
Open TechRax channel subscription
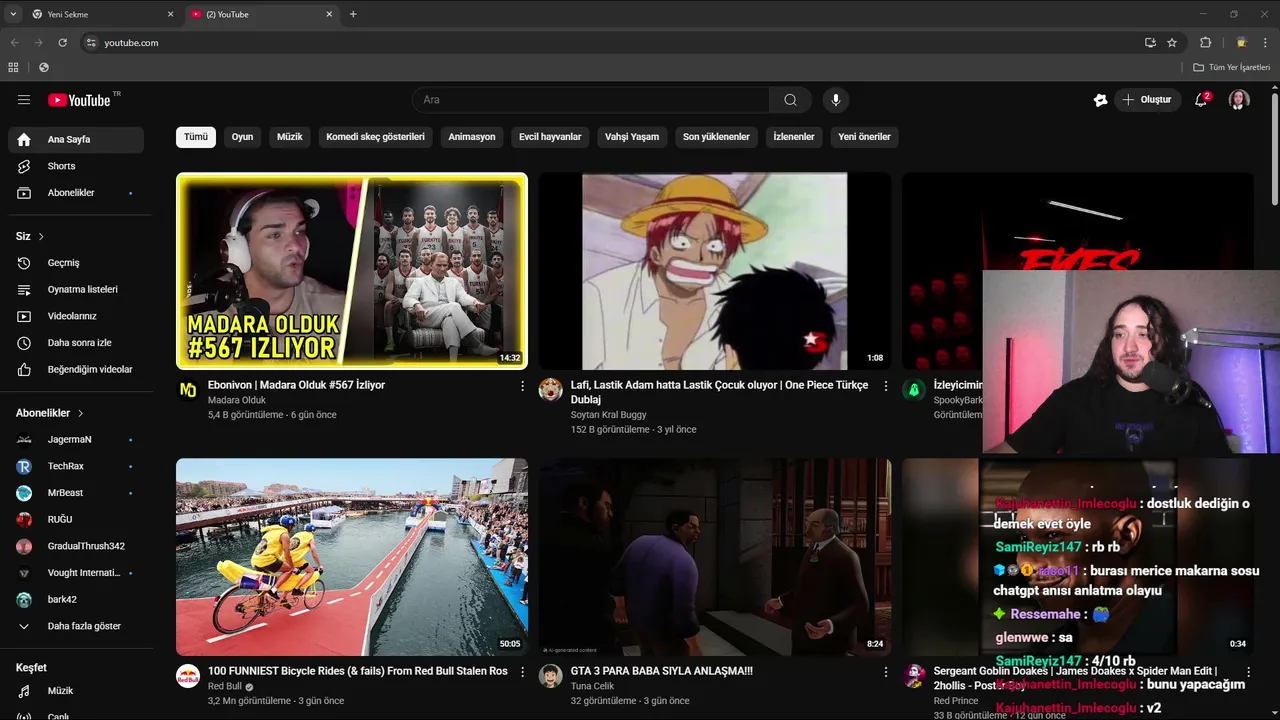[x=76, y=466]
